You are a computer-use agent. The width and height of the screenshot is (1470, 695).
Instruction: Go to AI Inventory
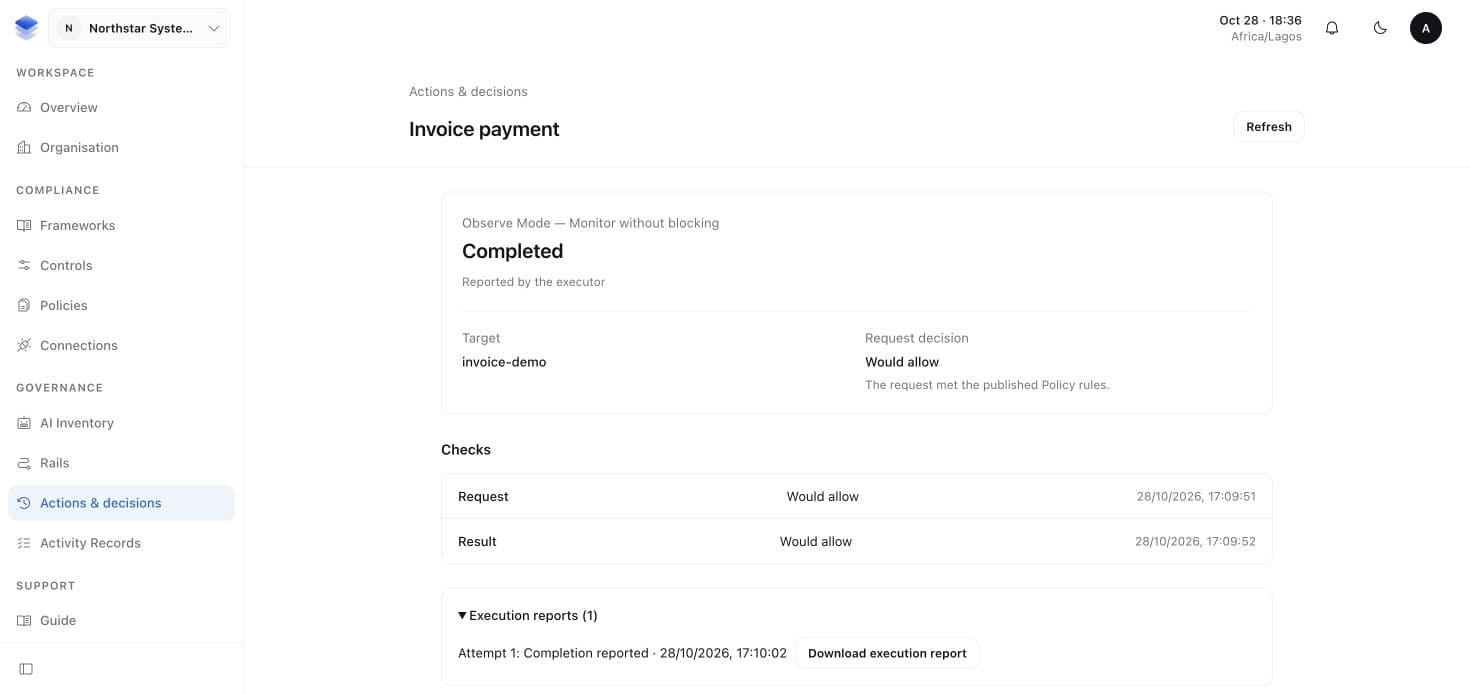click(x=121, y=423)
